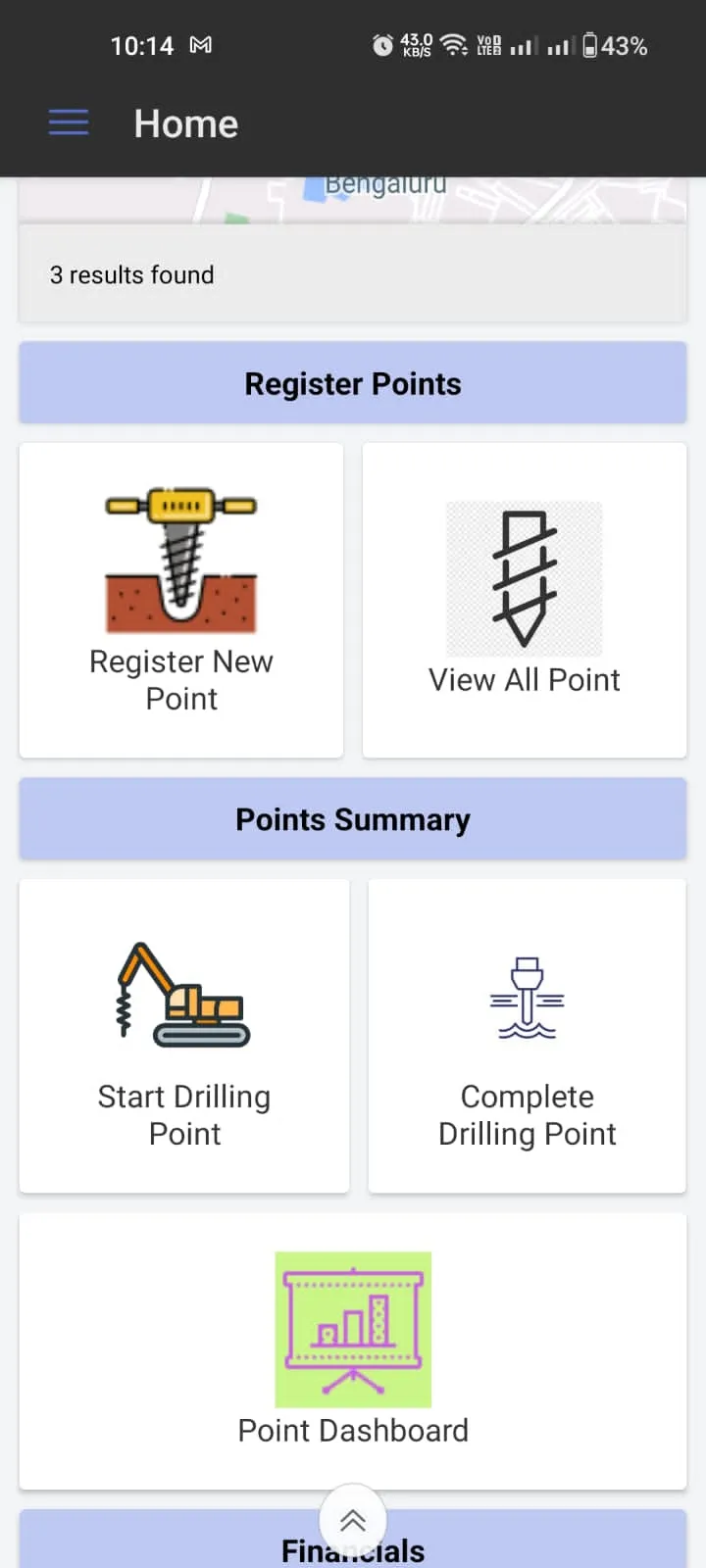Tap the battery 43% indicator
Image resolution: width=706 pixels, height=1568 pixels.
615,45
